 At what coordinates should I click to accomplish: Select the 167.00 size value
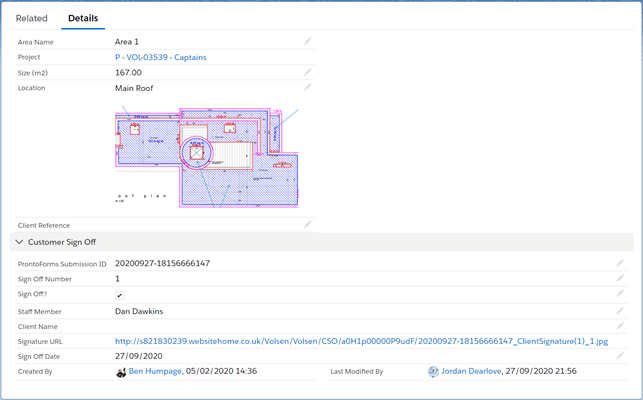tap(128, 73)
